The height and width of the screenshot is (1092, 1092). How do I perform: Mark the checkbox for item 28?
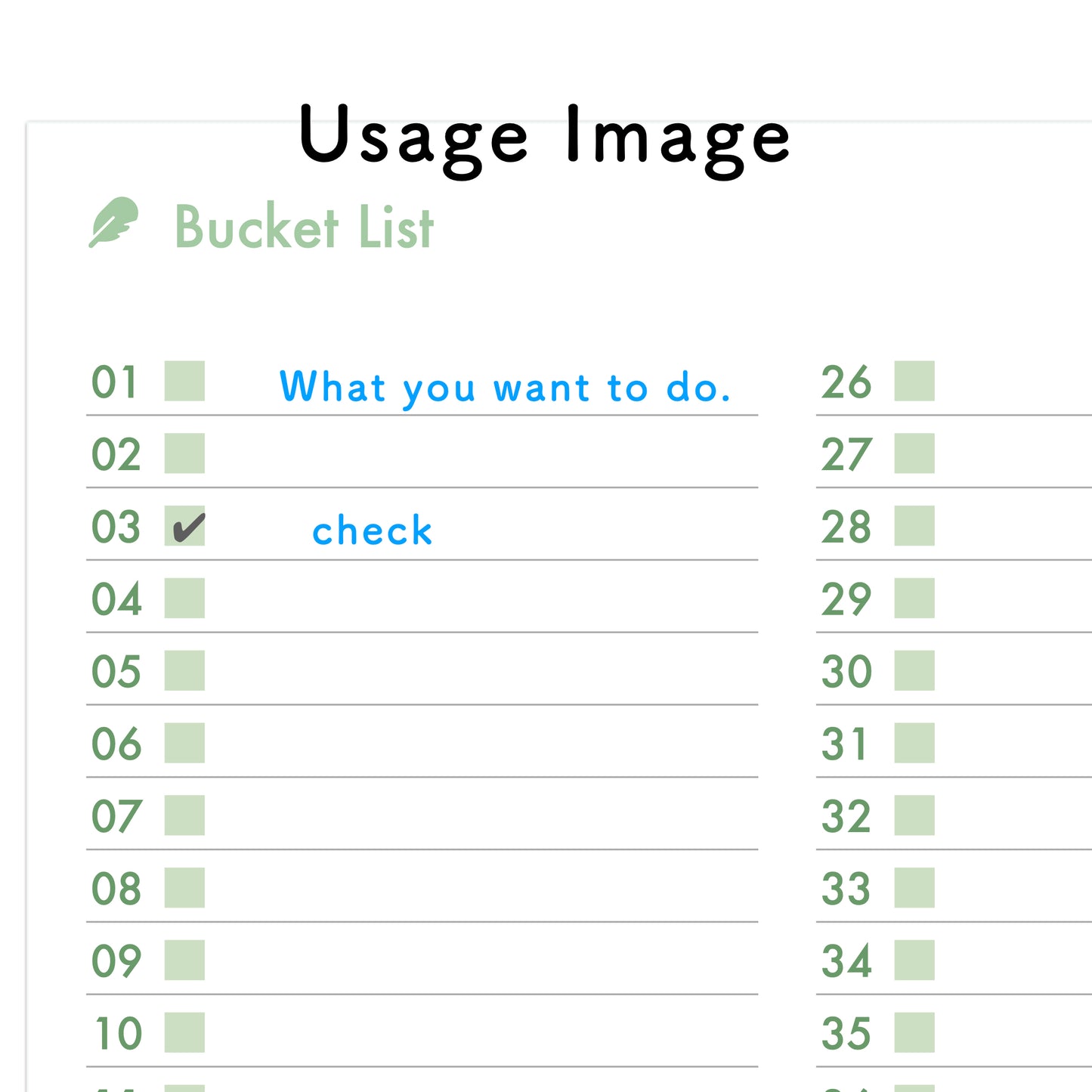(914, 526)
